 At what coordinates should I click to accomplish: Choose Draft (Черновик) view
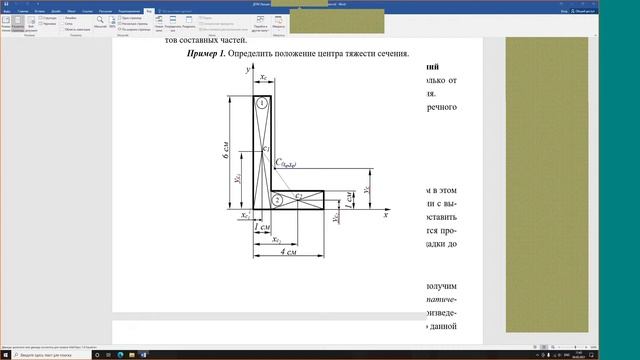tap(48, 24)
